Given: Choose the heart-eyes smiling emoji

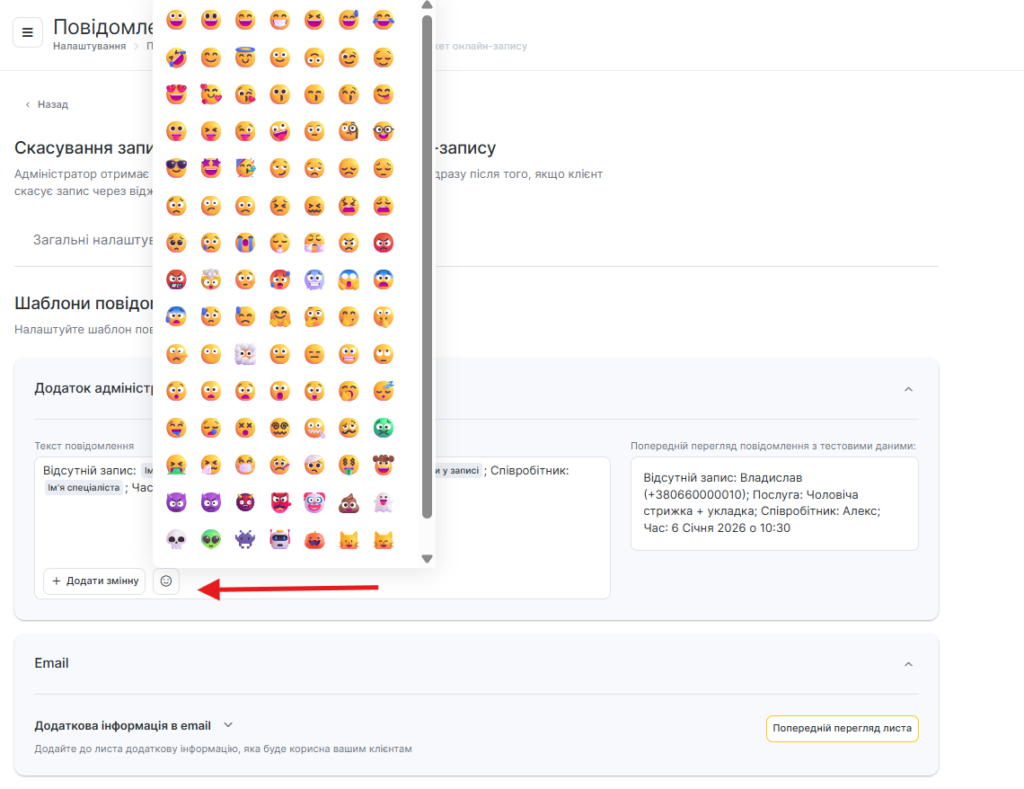Looking at the screenshot, I should (x=176, y=94).
